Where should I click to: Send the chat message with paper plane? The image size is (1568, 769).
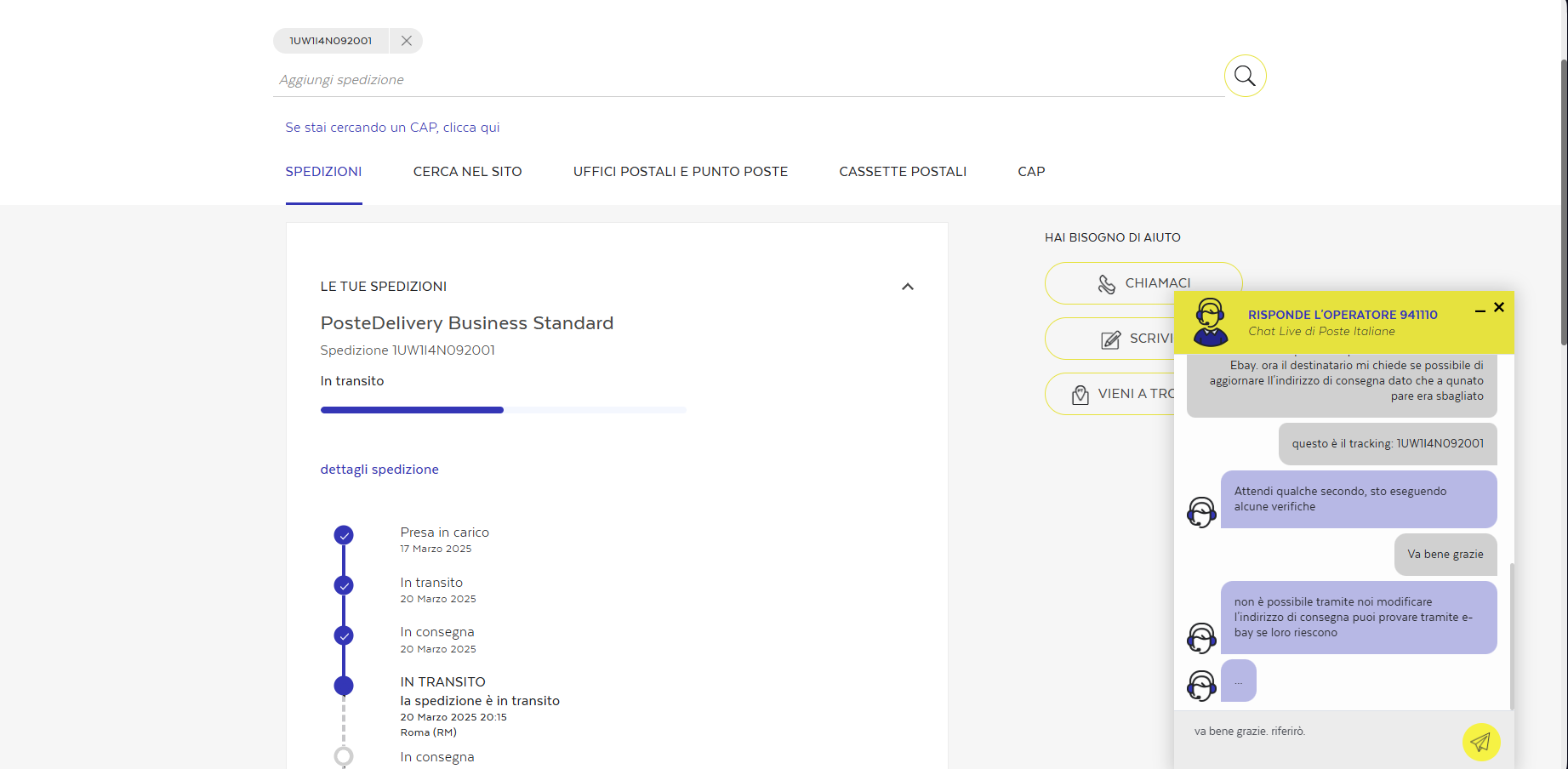point(1481,743)
